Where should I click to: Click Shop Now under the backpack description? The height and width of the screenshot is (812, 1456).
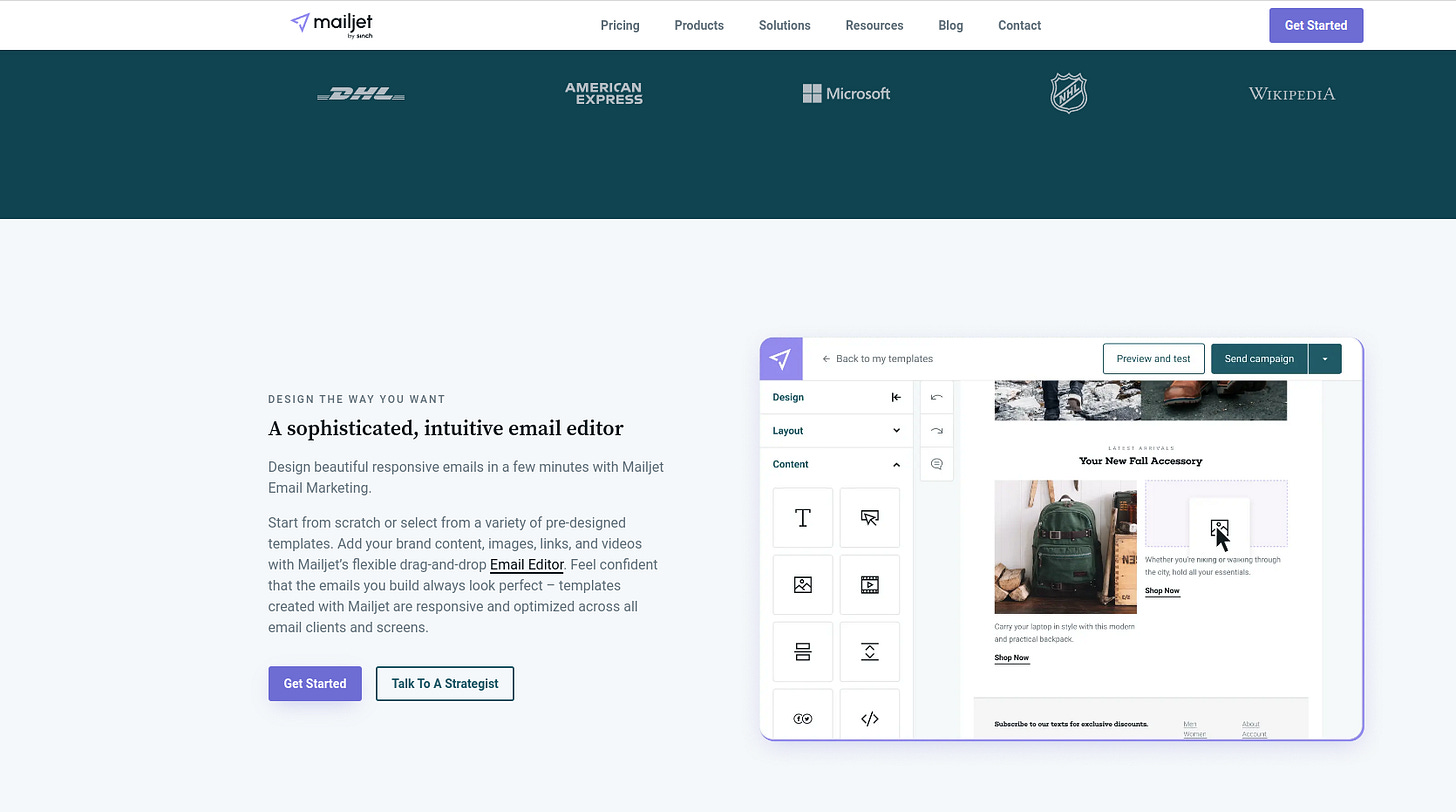point(1012,658)
